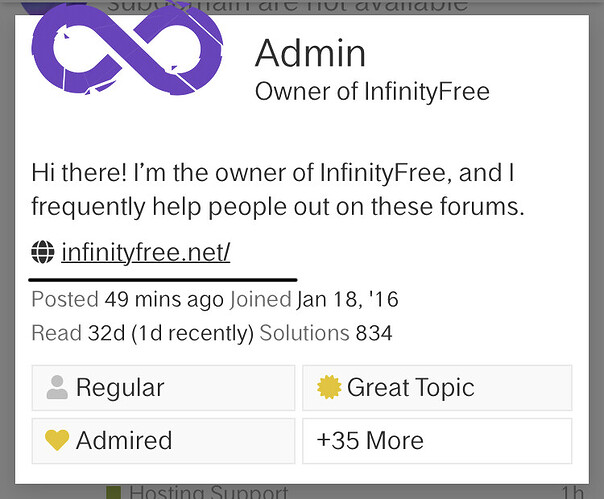Click the dimmed background topic title
Image resolution: width=604 pixels, height=499 pixels.
[x=287, y=6]
